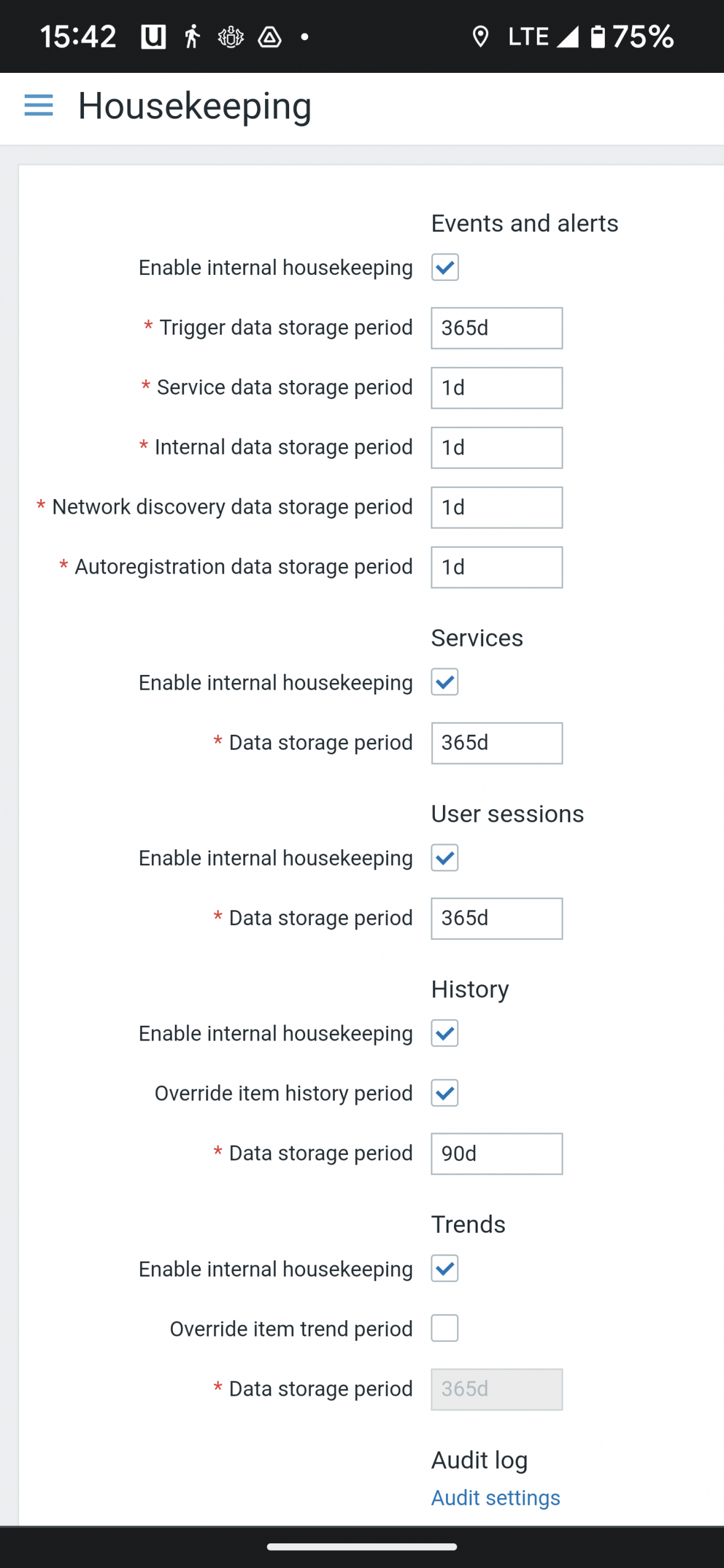Click Trigger data storage period field
The width and height of the screenshot is (724, 1568).
pyautogui.click(x=497, y=328)
